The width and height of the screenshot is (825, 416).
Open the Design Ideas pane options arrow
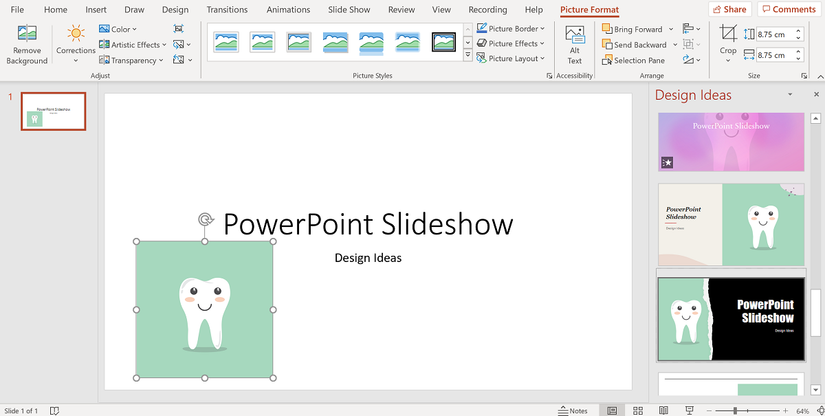click(790, 95)
